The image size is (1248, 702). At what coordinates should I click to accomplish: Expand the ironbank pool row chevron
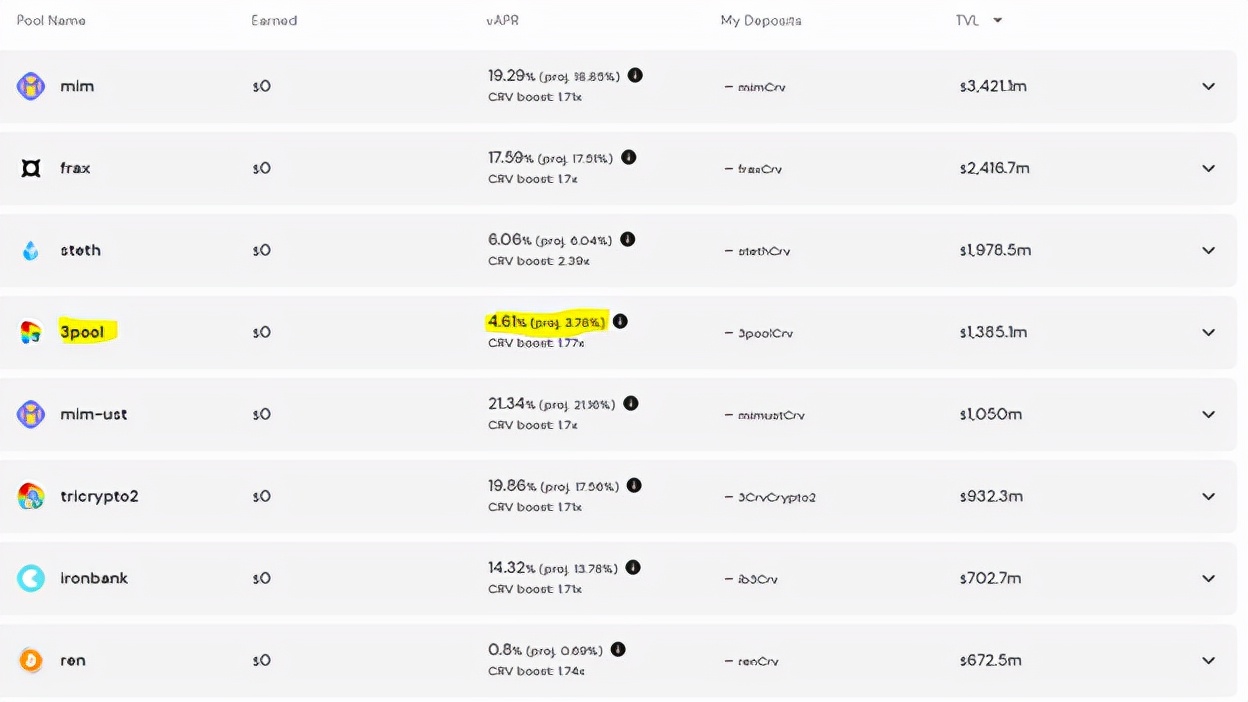click(x=1208, y=578)
